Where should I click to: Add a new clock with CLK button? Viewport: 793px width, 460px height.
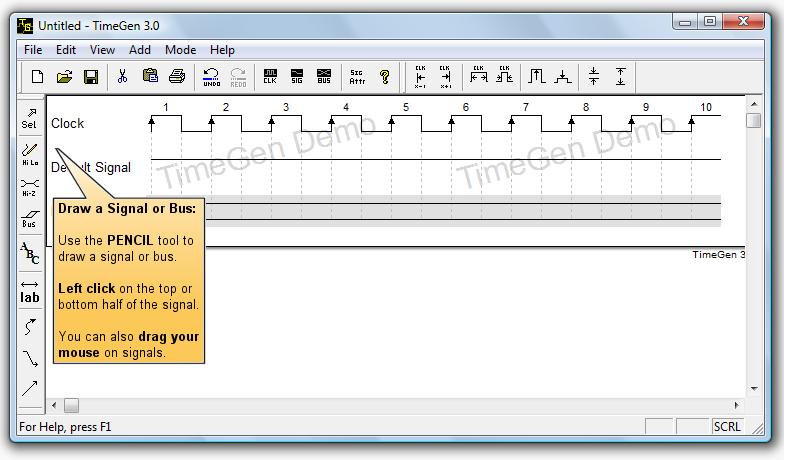[x=270, y=77]
